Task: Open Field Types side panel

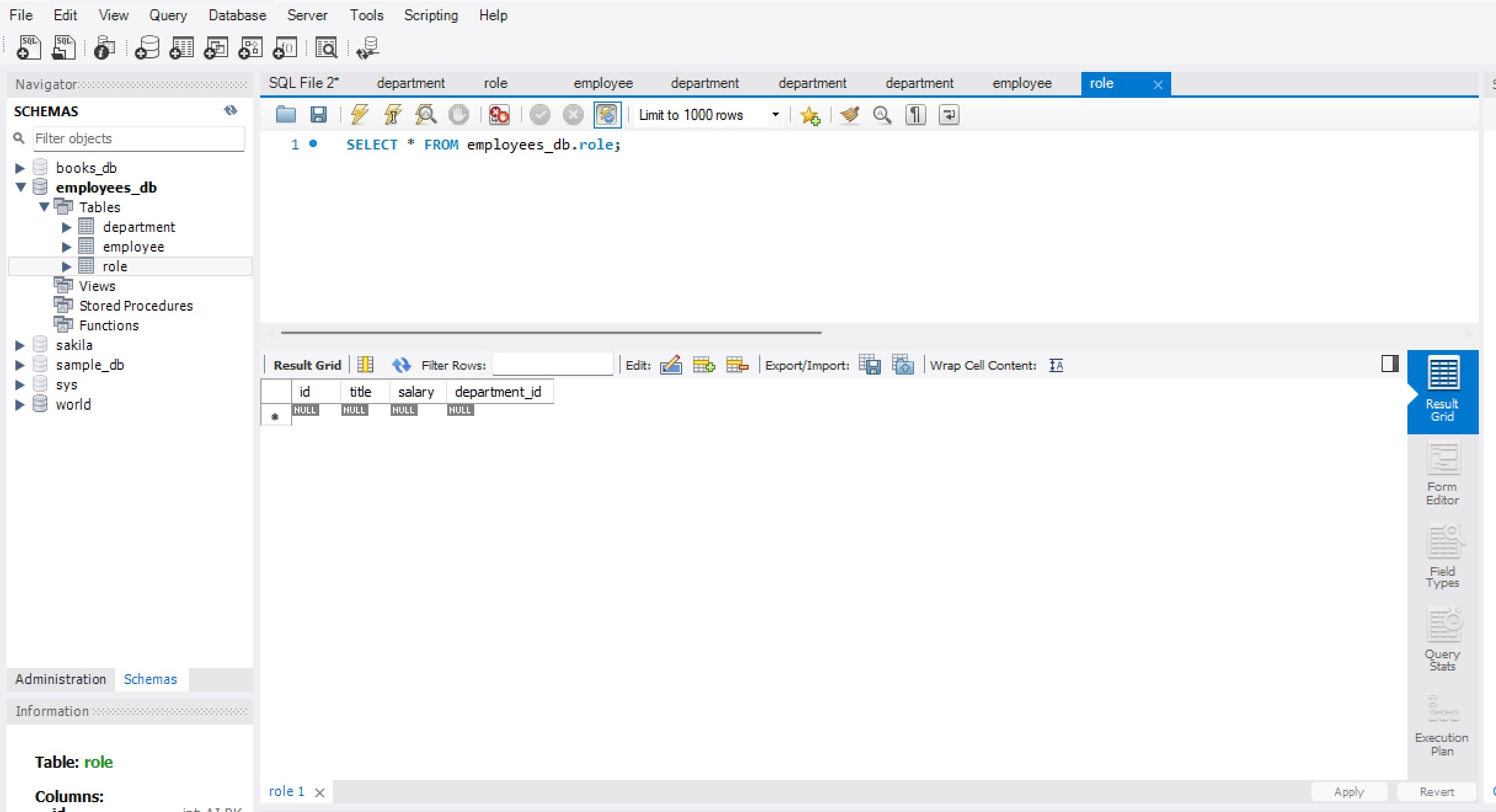Action: coord(1442,557)
